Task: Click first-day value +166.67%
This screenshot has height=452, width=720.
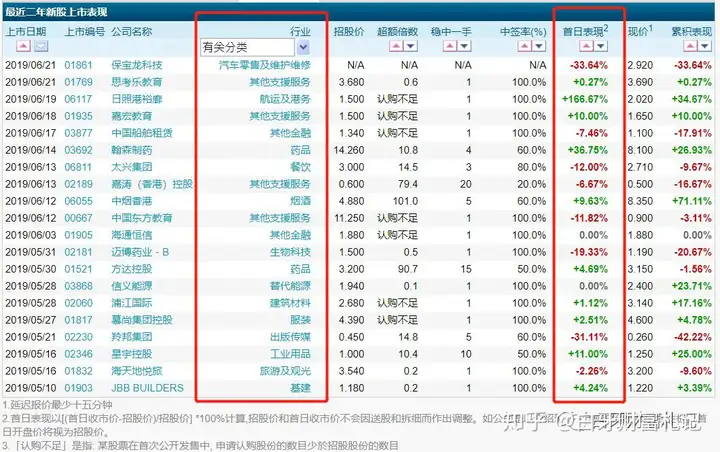Action: pyautogui.click(x=585, y=99)
